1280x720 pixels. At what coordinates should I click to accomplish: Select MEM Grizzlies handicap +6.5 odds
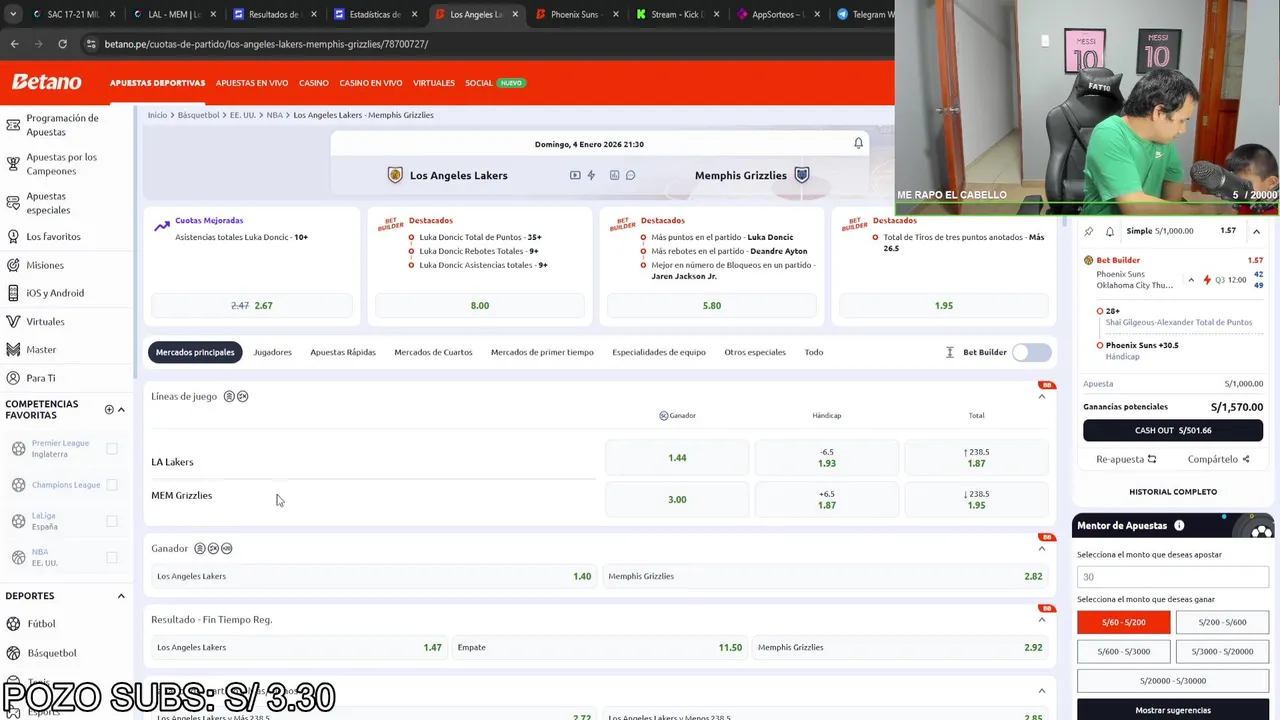pyautogui.click(x=826, y=499)
